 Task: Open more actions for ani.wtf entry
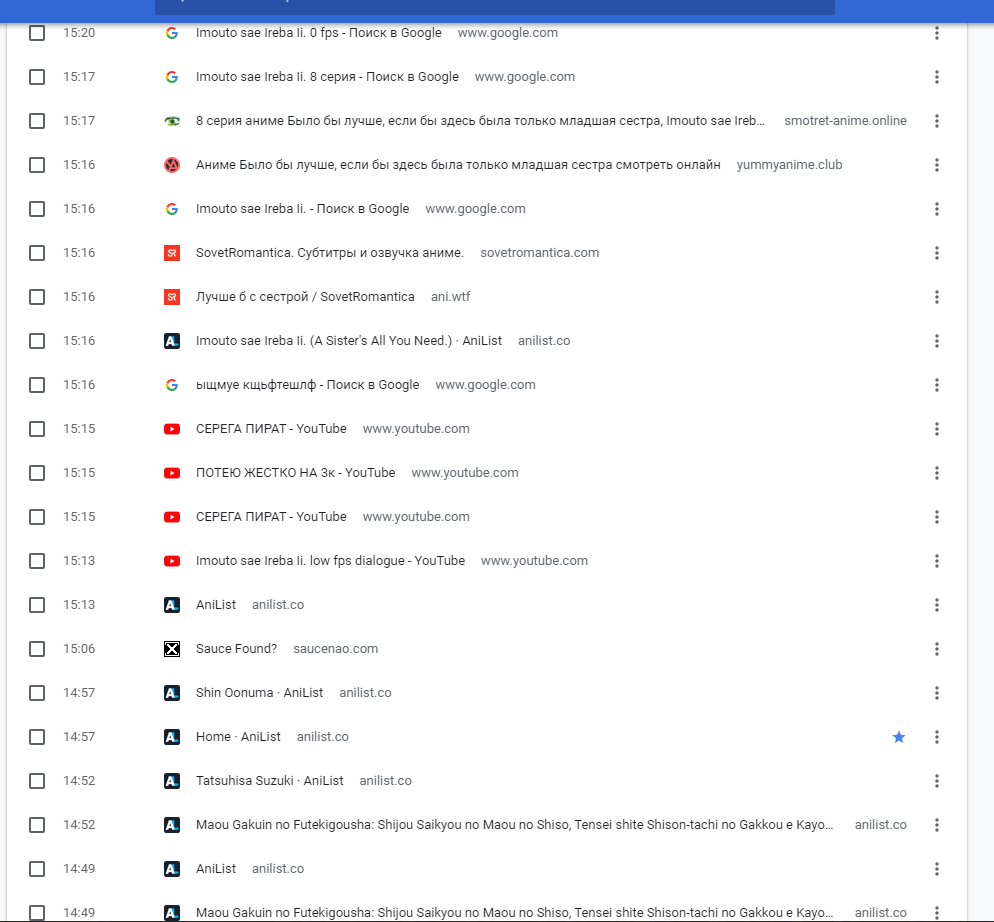coord(936,297)
